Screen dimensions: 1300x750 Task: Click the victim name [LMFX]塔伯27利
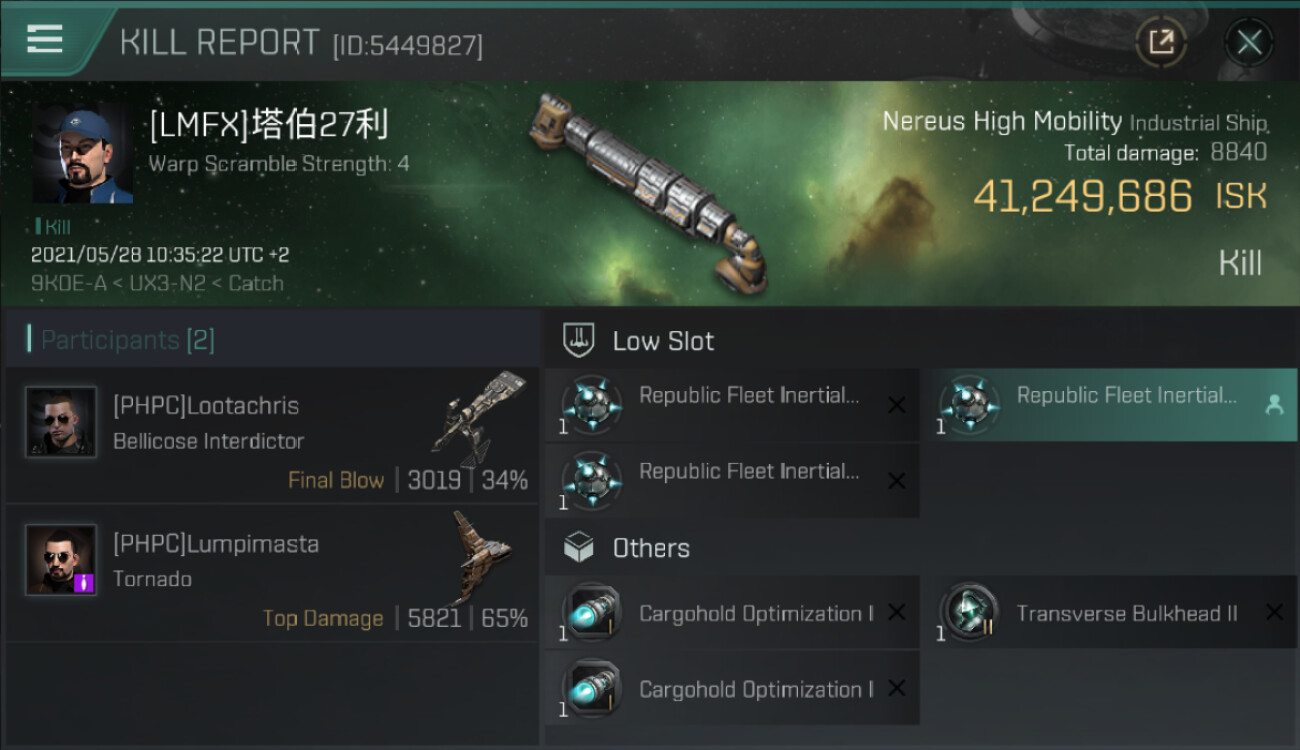268,125
